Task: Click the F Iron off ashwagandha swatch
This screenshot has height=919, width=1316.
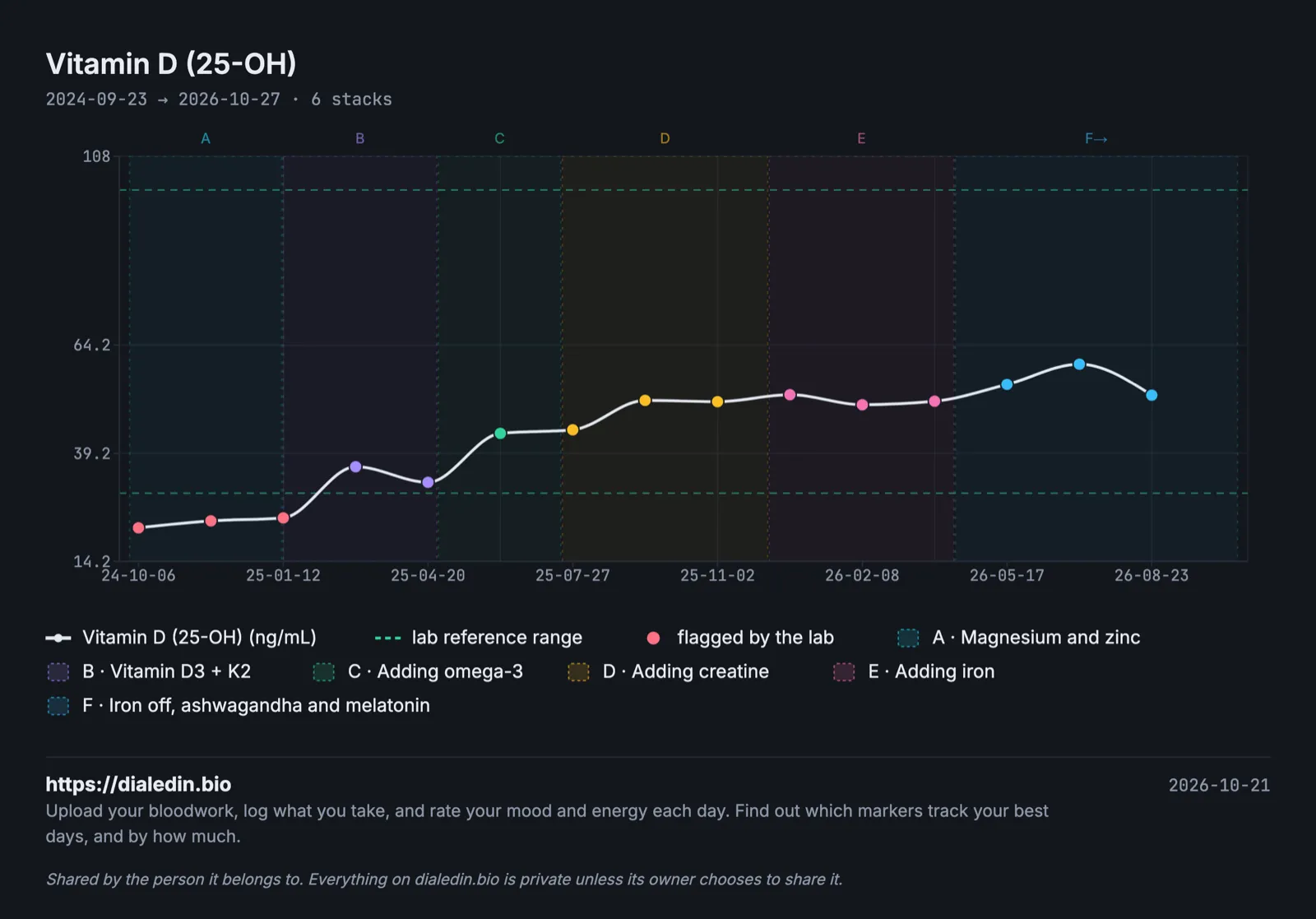Action: click(58, 705)
